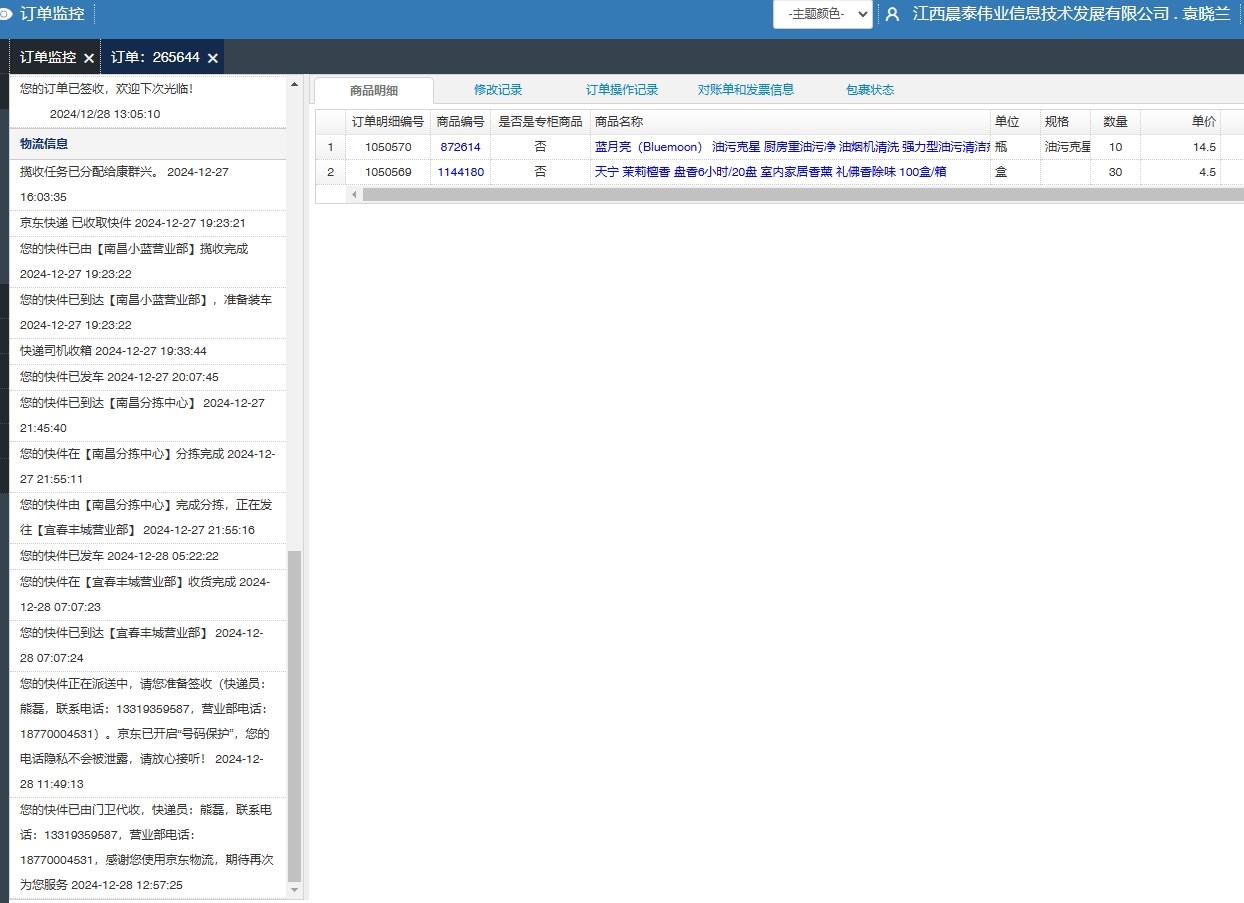The image size is (1244, 903).
Task: Select the 订单：265644 tab
Action: [x=155, y=57]
